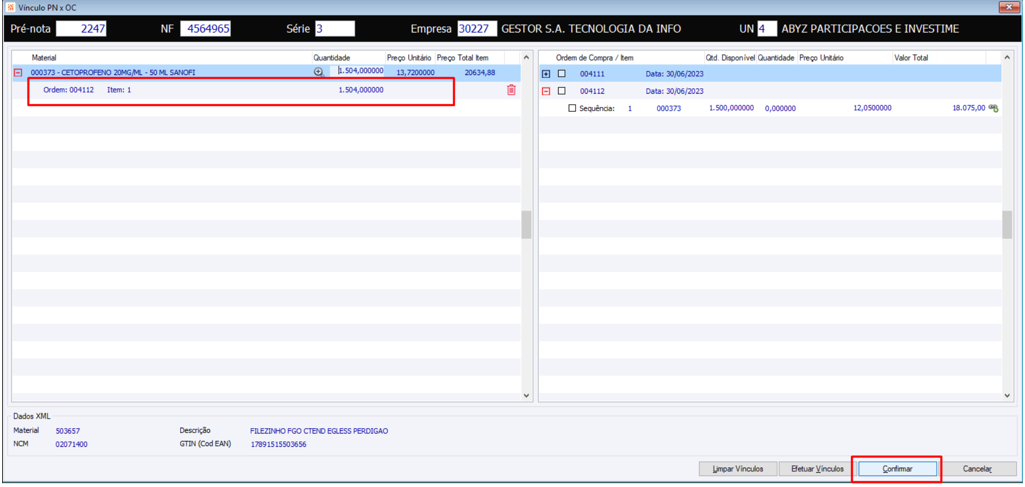Click GTIN value 17891515503656
Image resolution: width=1025 pixels, height=487 pixels.
[278, 445]
